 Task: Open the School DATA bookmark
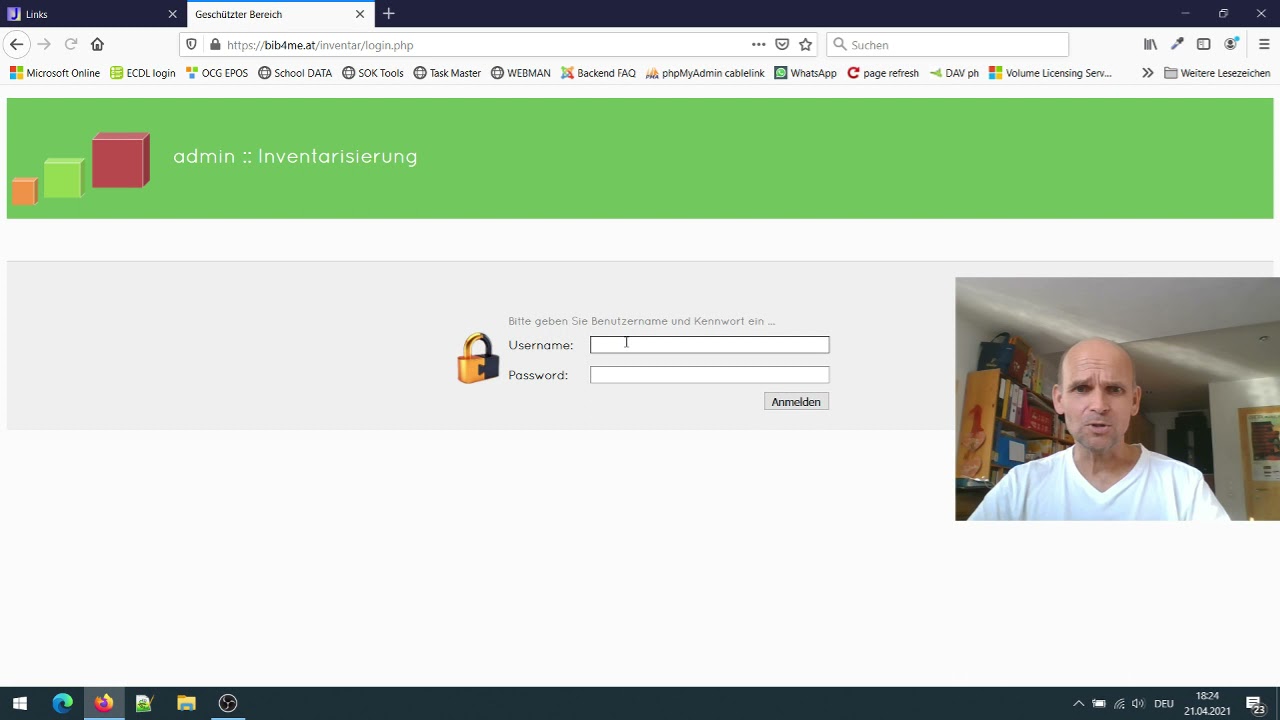295,73
